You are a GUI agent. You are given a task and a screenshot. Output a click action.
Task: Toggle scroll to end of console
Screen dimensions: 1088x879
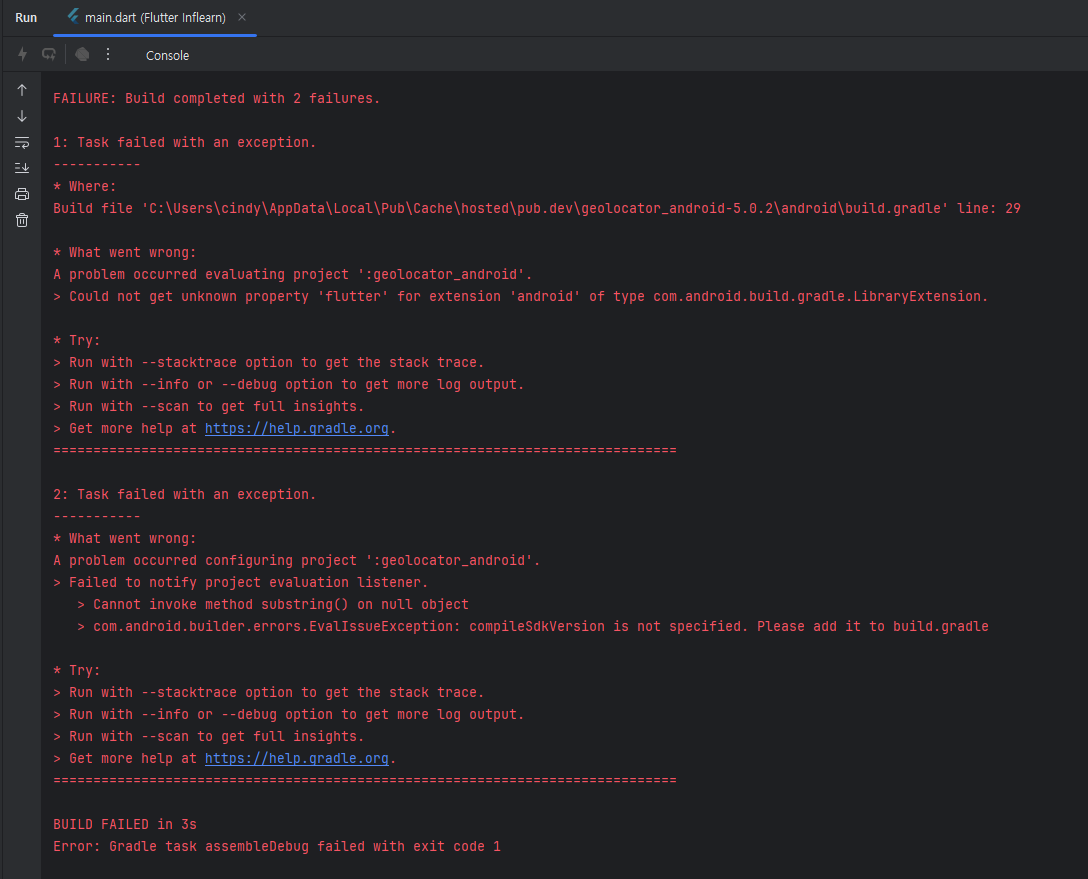[22, 168]
